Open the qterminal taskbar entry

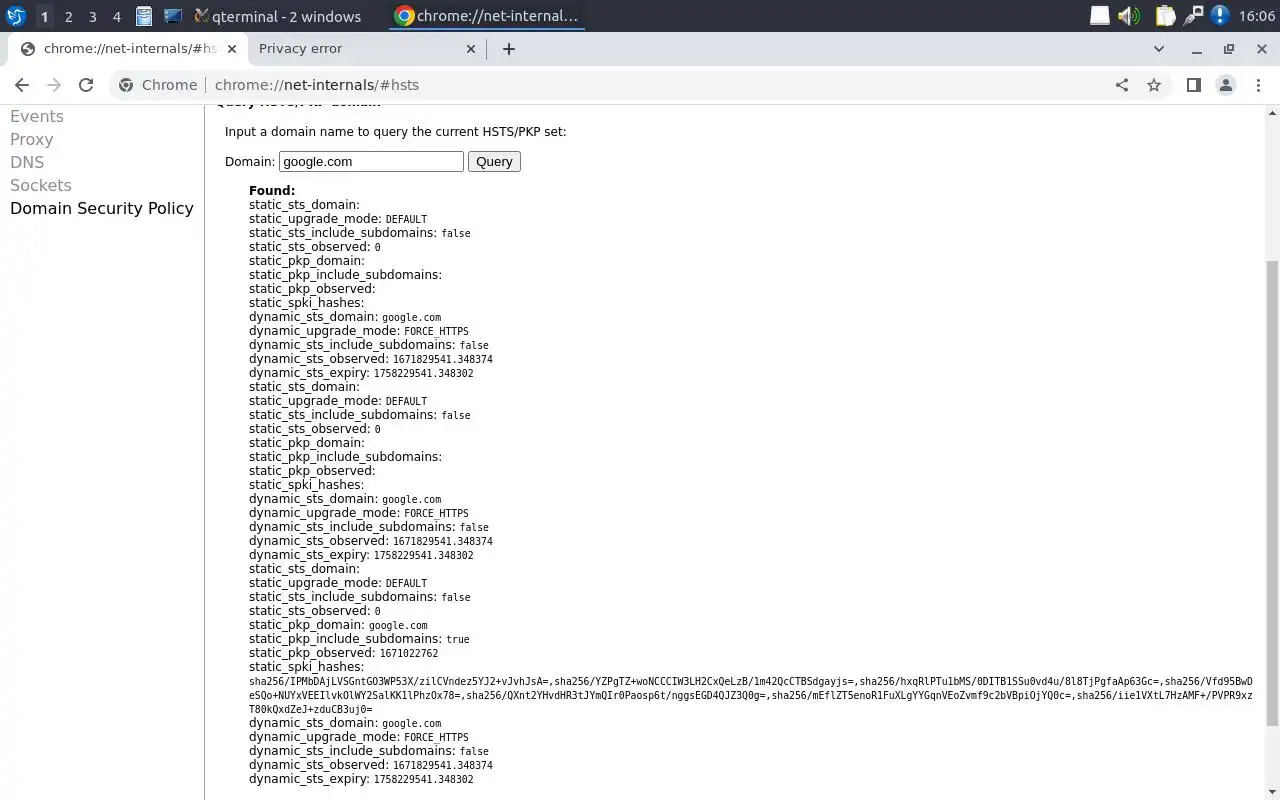point(278,16)
